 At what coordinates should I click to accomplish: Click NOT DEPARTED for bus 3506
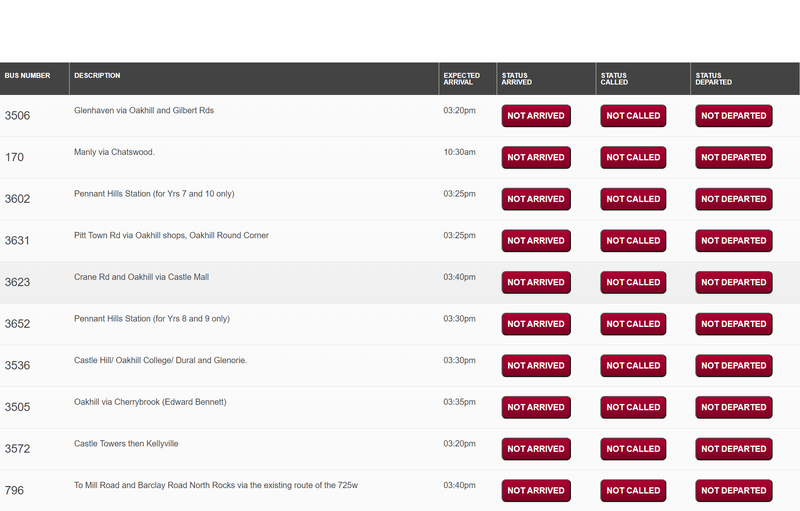click(733, 116)
